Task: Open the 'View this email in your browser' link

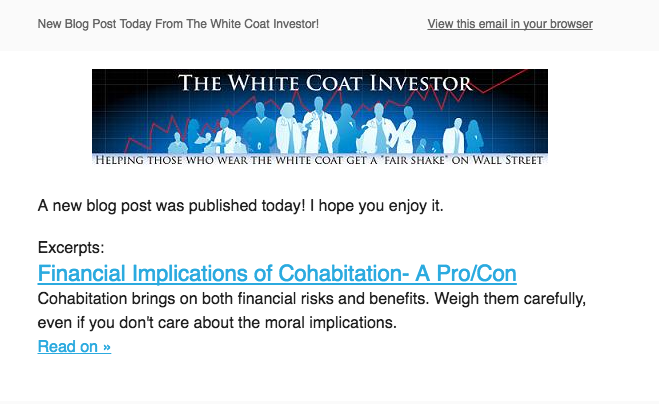Action: (x=510, y=24)
